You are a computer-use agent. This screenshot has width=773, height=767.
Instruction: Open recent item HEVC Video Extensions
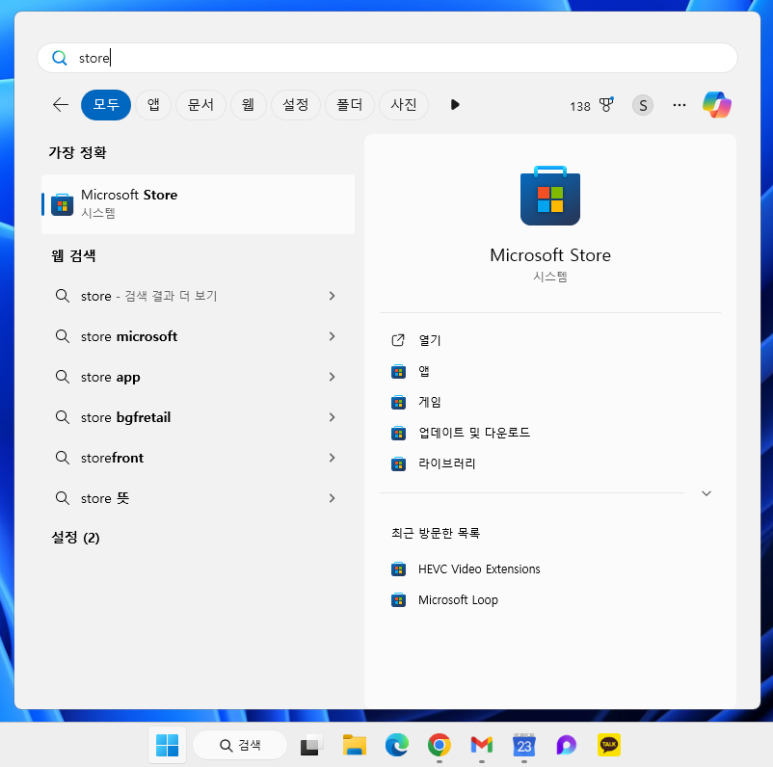(550, 569)
